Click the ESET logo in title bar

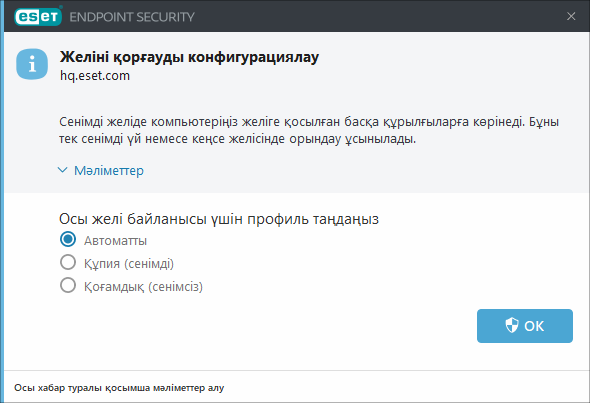click(x=38, y=17)
